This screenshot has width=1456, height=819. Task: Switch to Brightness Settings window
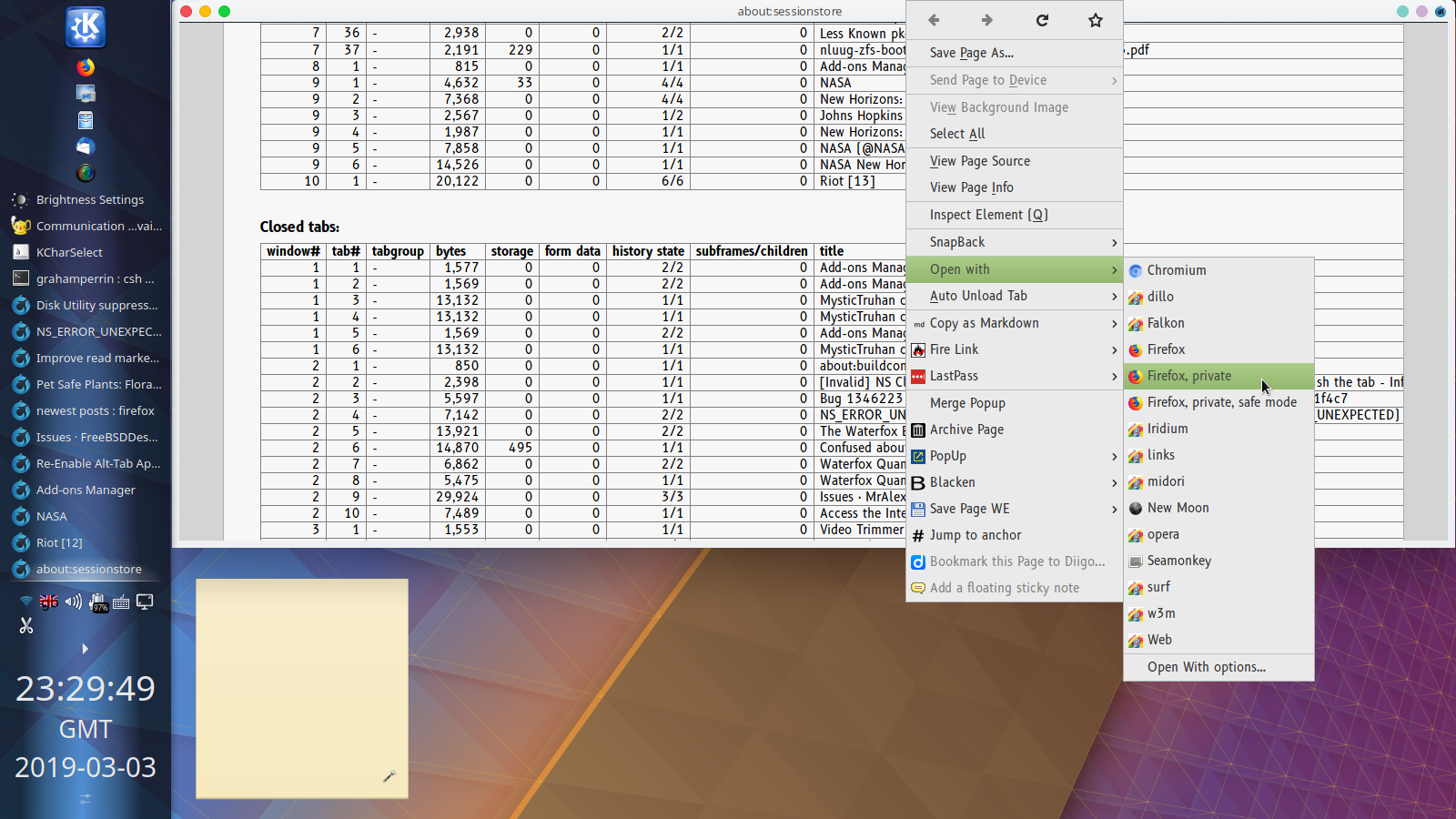tap(86, 199)
